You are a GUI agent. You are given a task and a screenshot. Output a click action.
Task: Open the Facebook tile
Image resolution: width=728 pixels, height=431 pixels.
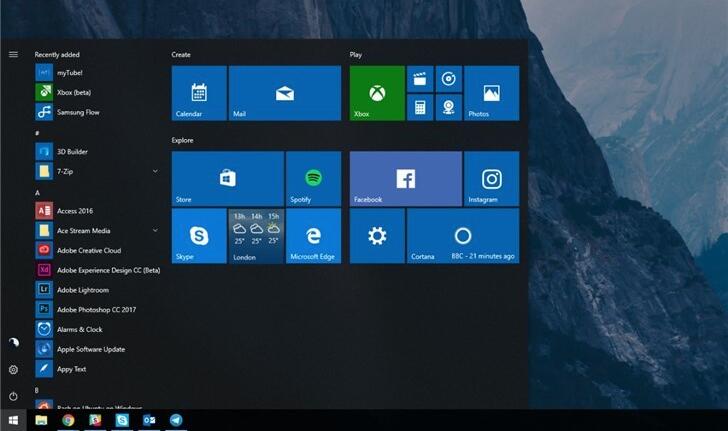tap(405, 178)
